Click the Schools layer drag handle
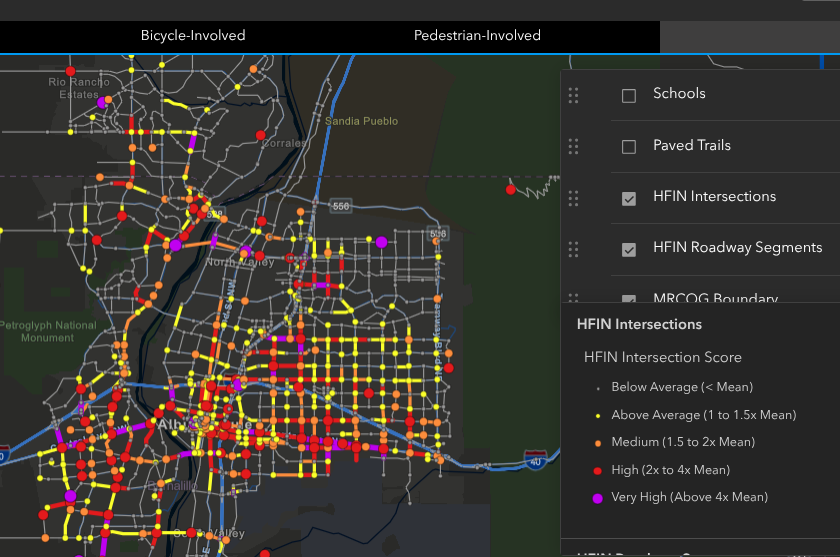Image resolution: width=840 pixels, height=557 pixels. click(x=573, y=96)
